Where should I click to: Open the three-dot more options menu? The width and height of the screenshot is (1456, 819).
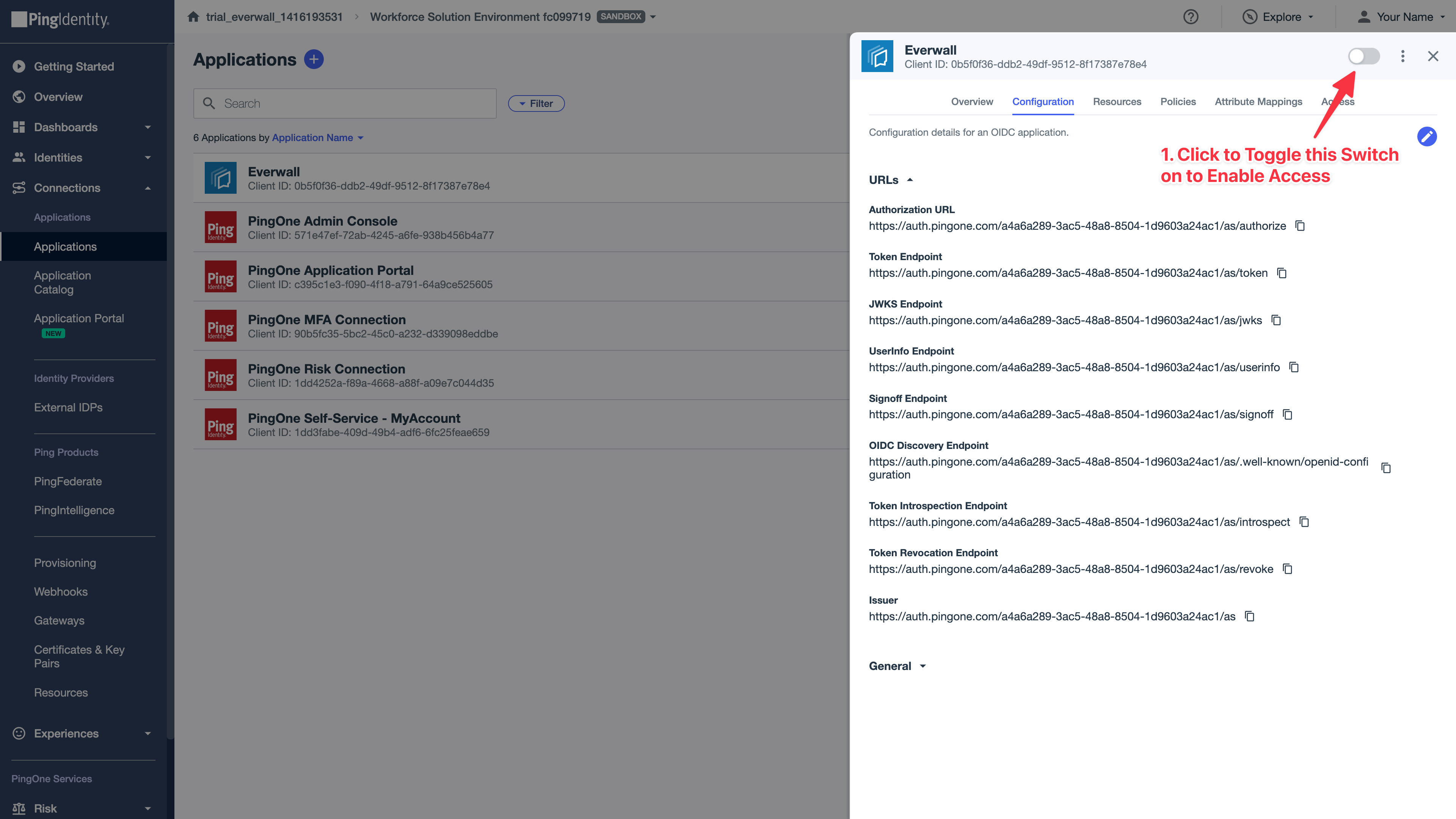click(1402, 56)
